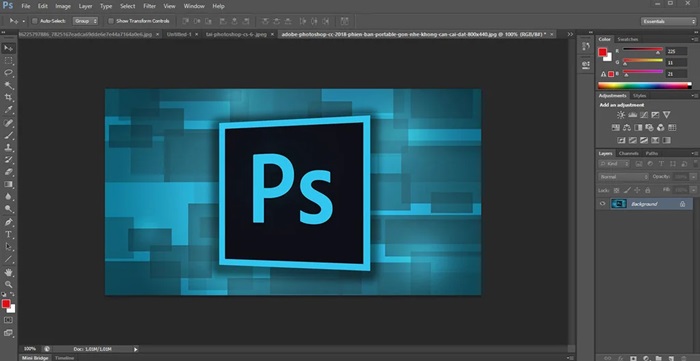Select the Move tool in the toolbox

(8, 48)
